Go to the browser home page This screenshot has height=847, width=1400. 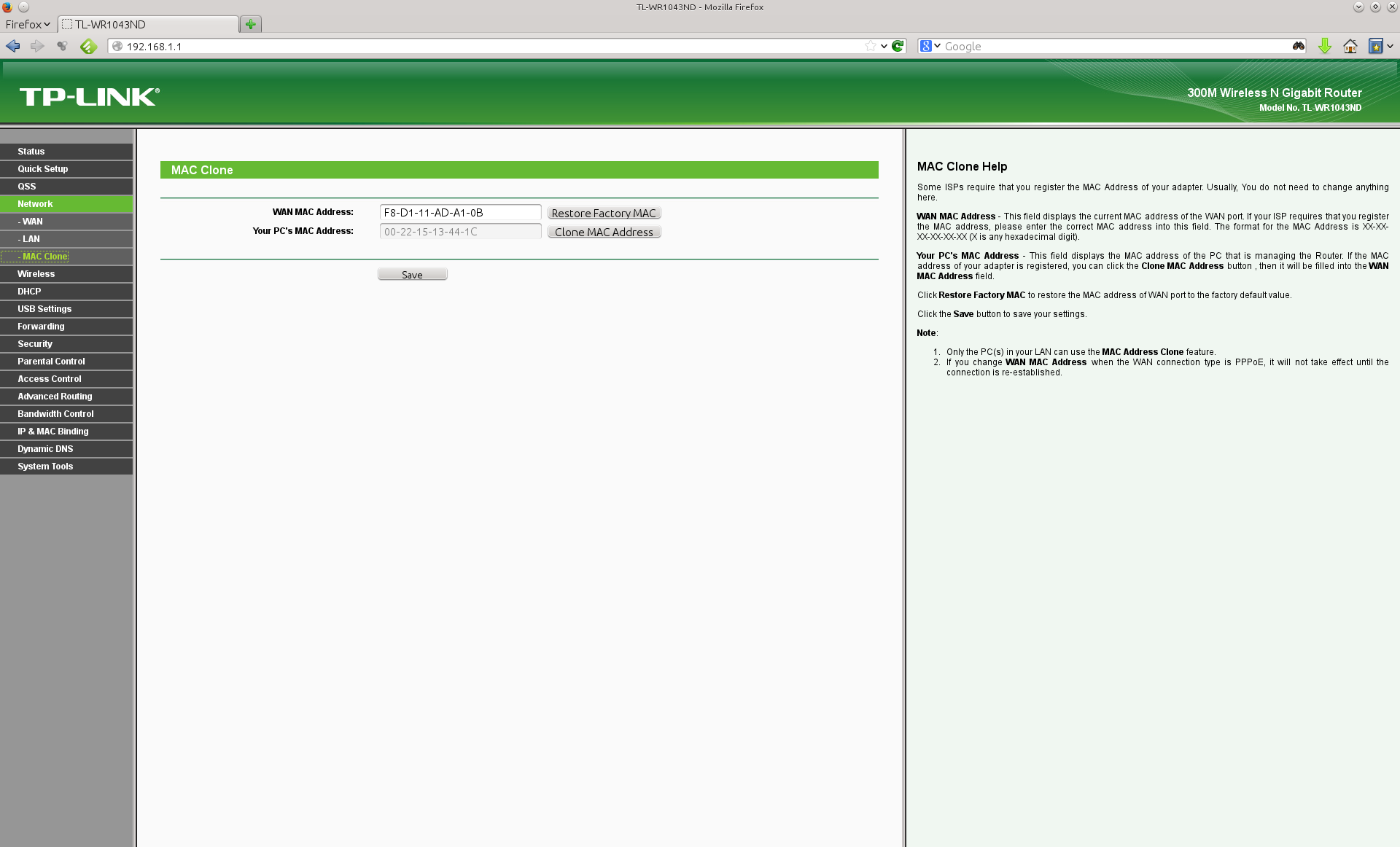pyautogui.click(x=1350, y=46)
